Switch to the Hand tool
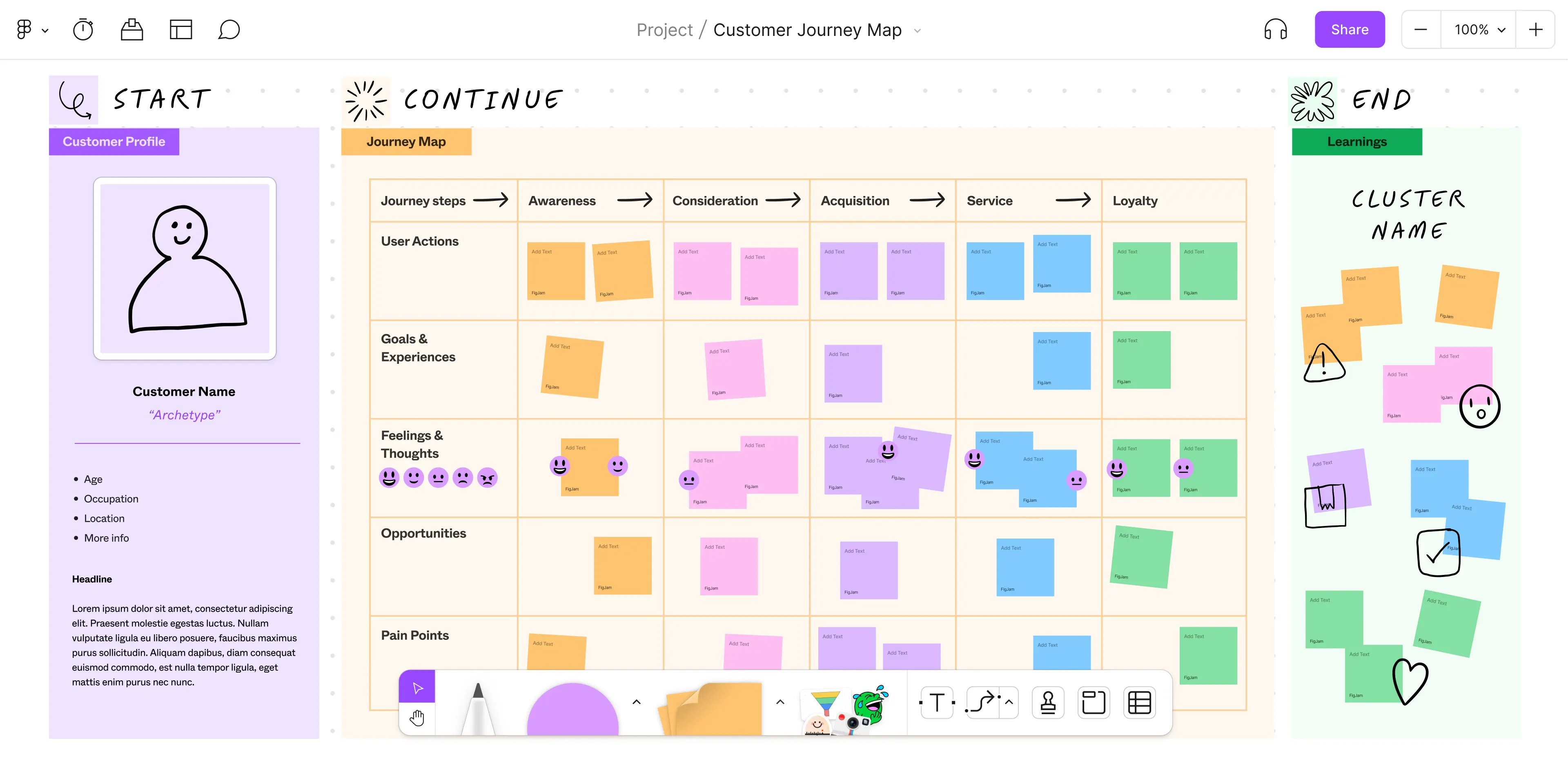The image size is (1568, 784). pyautogui.click(x=417, y=718)
